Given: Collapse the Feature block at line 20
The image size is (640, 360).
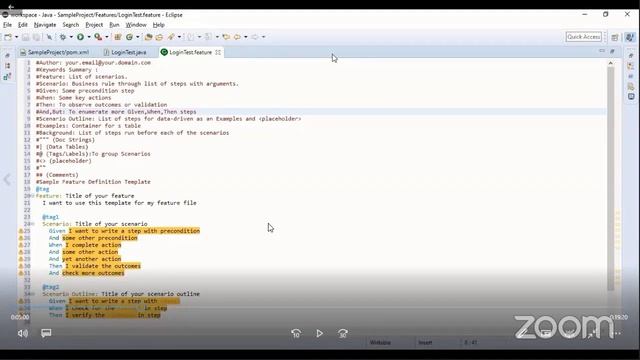Looking at the screenshot, I should [33, 196].
